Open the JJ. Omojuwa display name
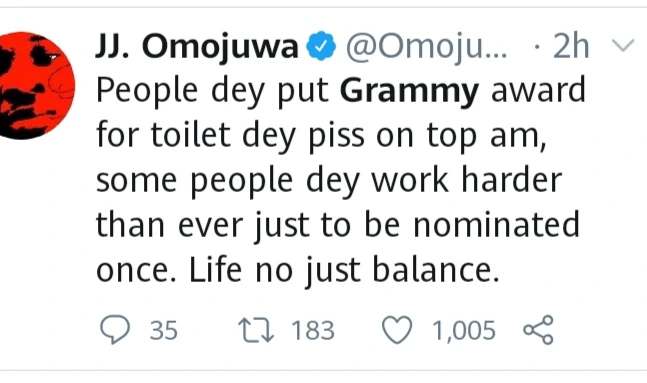The height and width of the screenshot is (383, 647). 196,47
